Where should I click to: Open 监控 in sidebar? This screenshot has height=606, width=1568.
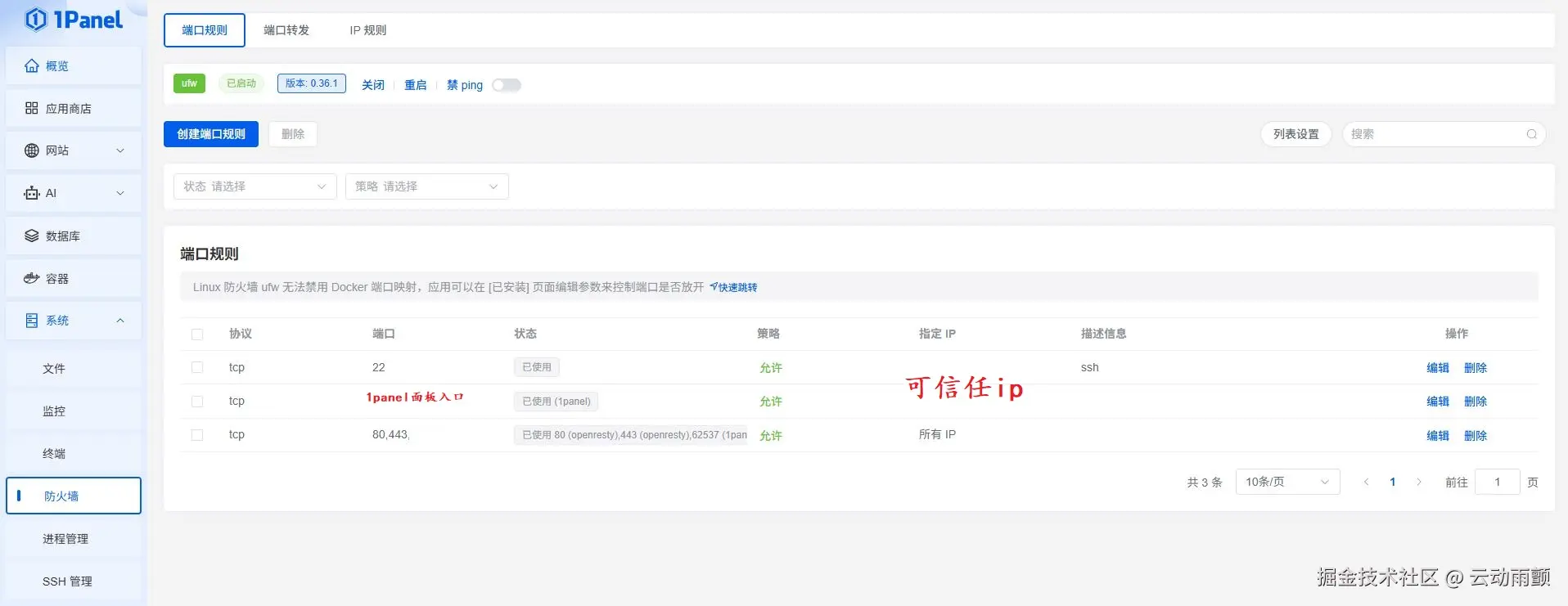click(74, 411)
